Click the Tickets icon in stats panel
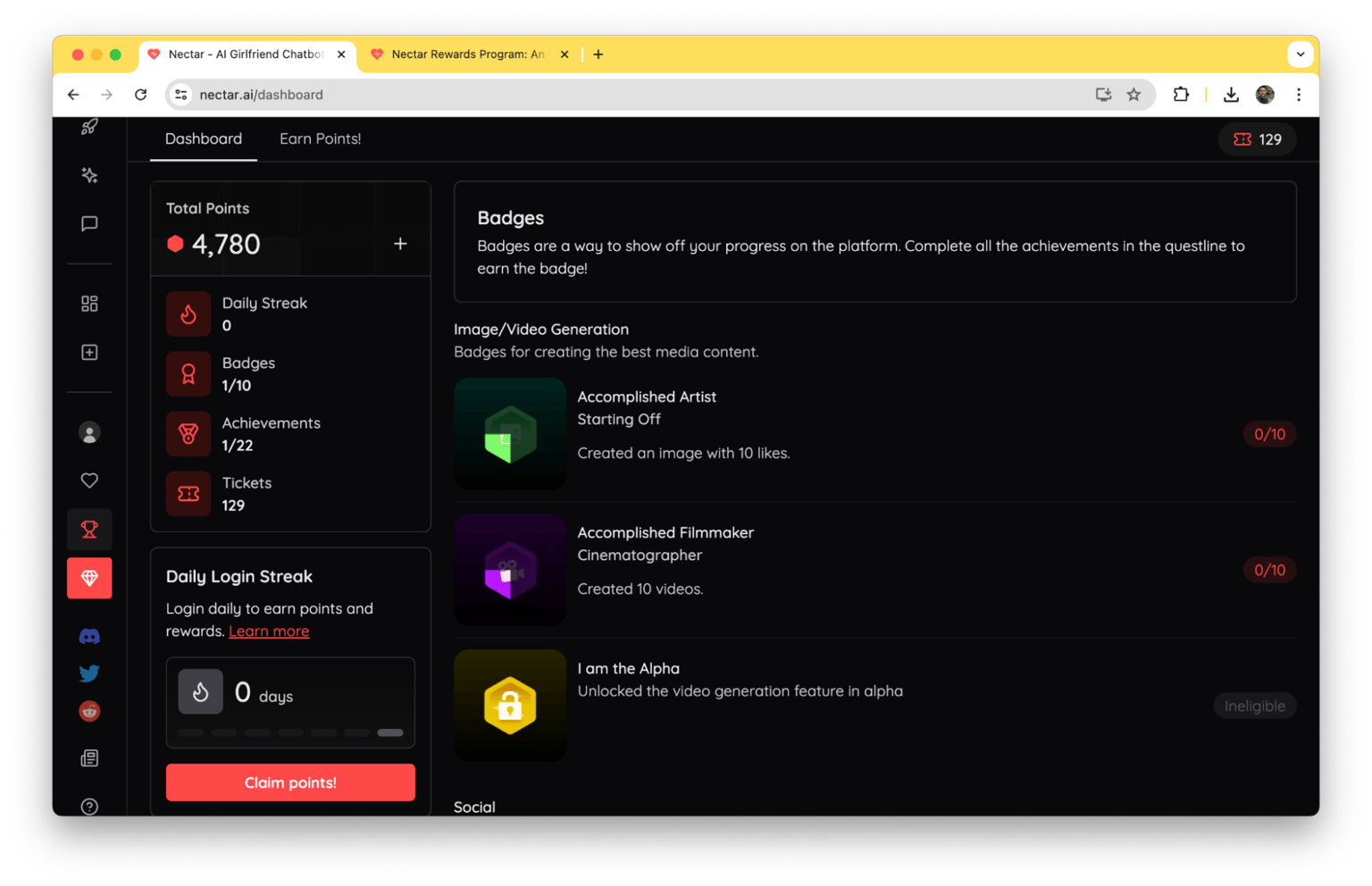 [x=188, y=493]
